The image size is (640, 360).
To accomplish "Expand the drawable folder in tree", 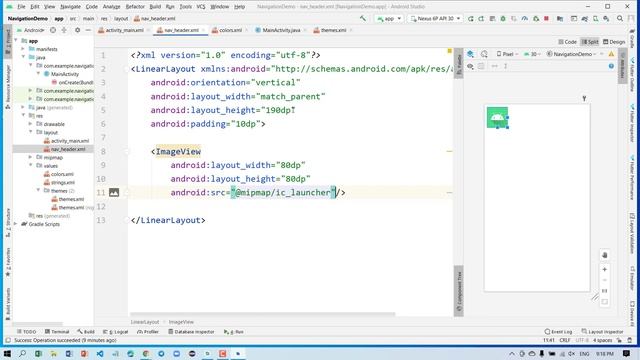I will coord(31,124).
